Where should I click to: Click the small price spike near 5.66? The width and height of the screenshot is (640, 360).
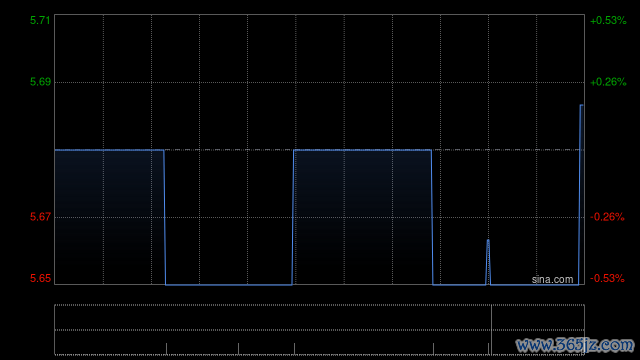488,261
